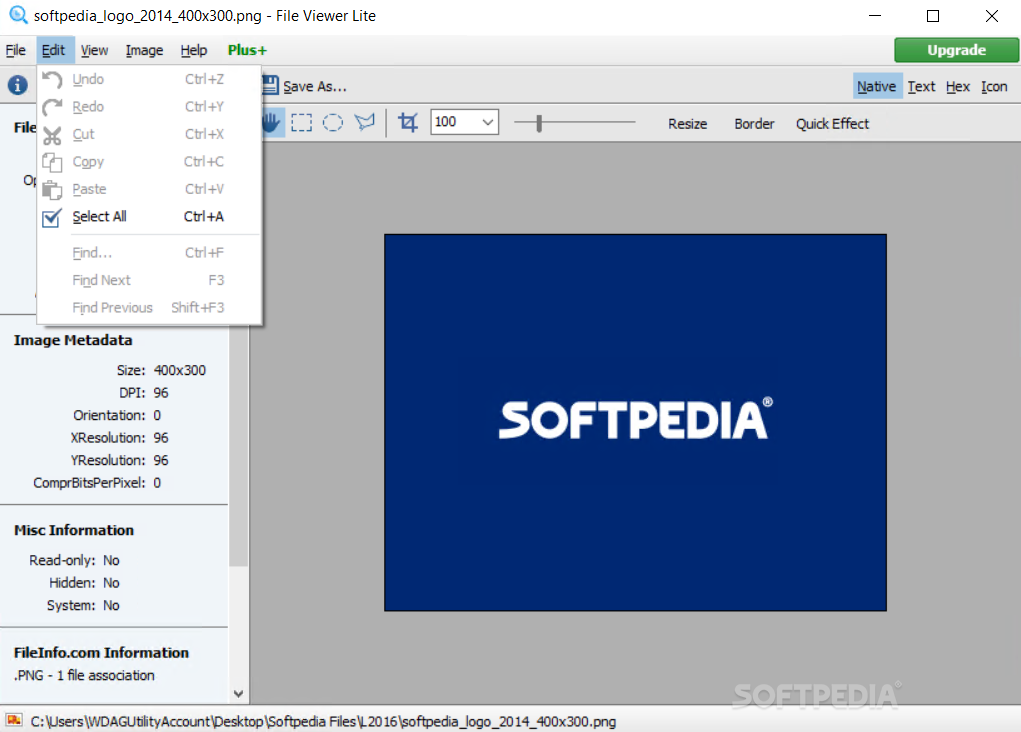Click the scissors Cut icon
Image resolution: width=1021 pixels, height=732 pixels.
pyautogui.click(x=52, y=135)
